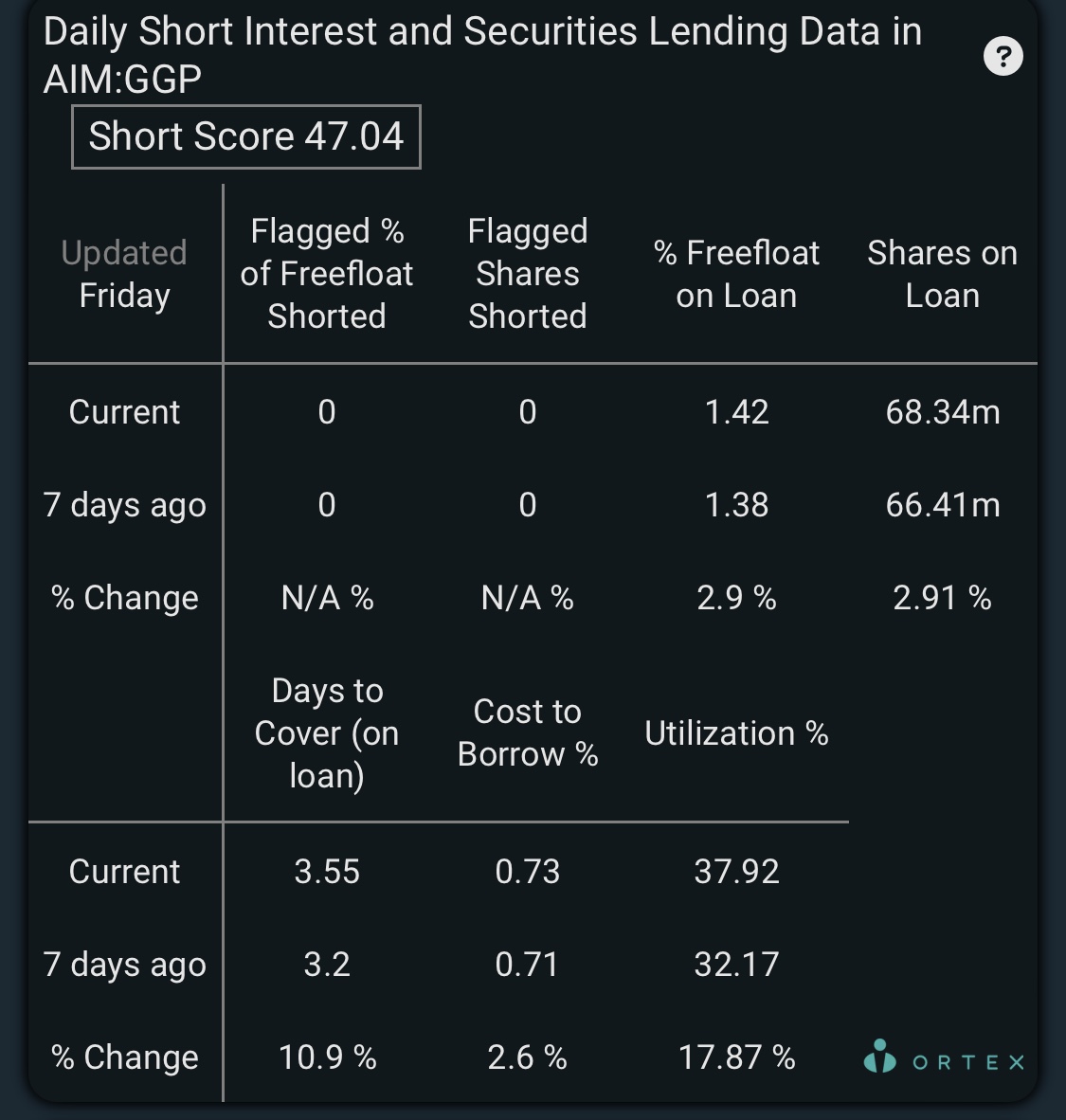
Task: Click the ORTEX logo
Action: click(944, 1057)
